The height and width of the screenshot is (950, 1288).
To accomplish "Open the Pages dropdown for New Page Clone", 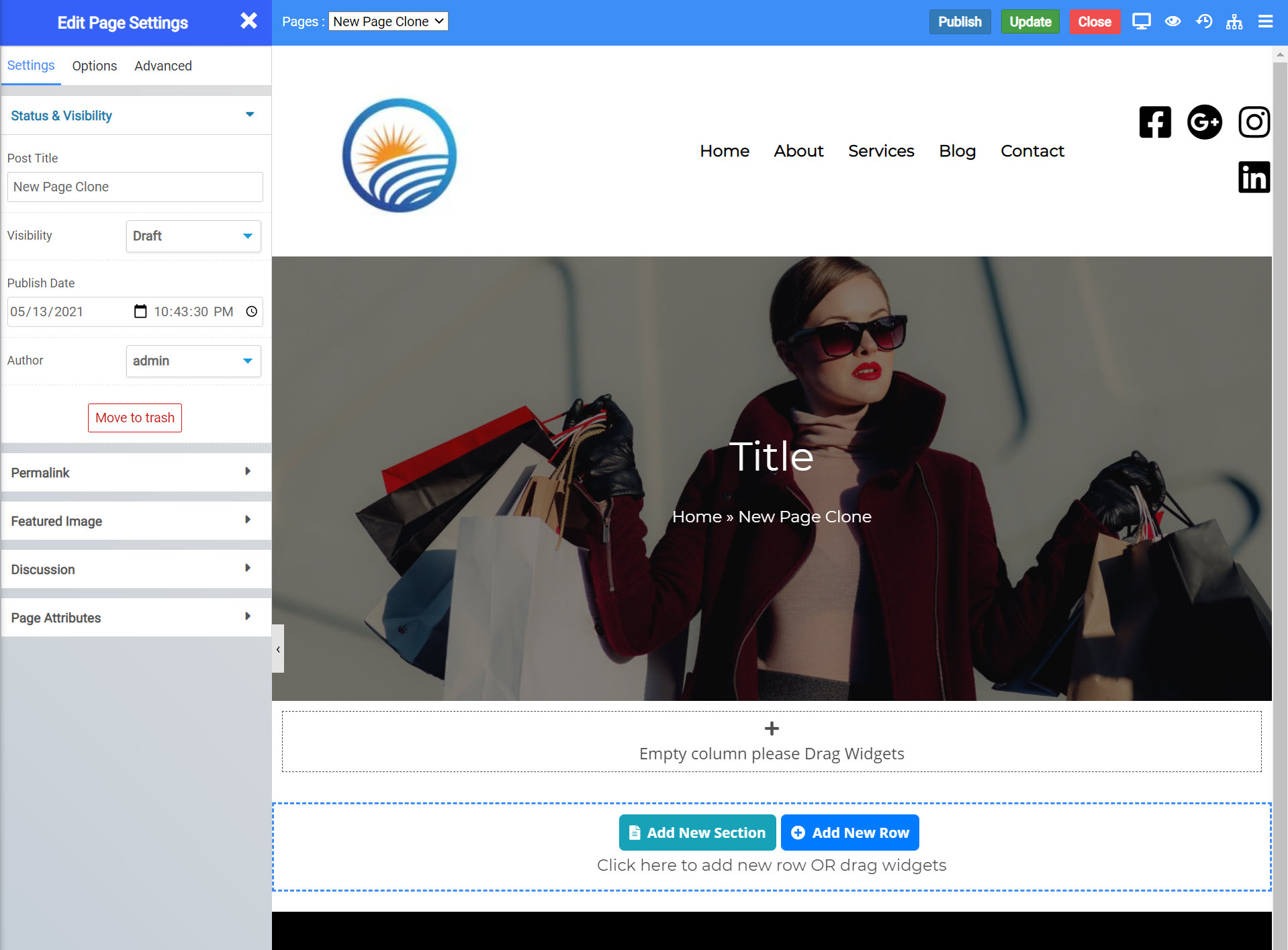I will [387, 21].
